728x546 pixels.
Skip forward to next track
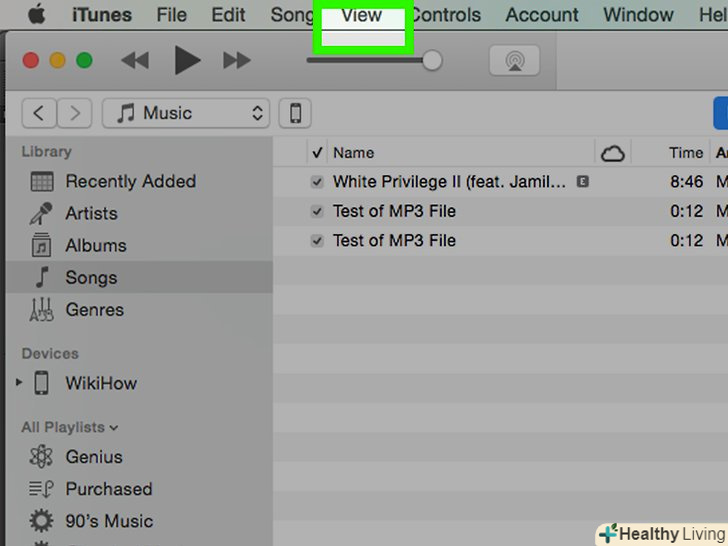click(x=237, y=60)
